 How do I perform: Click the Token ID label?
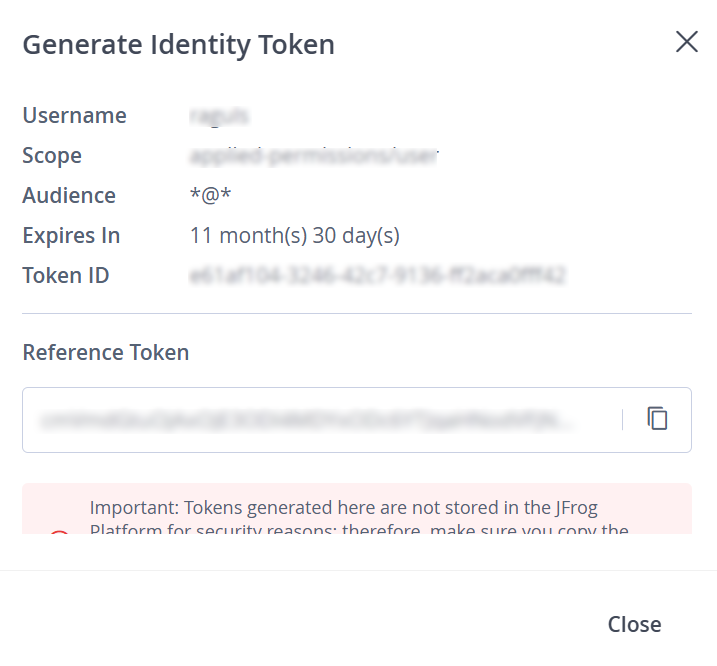66,276
